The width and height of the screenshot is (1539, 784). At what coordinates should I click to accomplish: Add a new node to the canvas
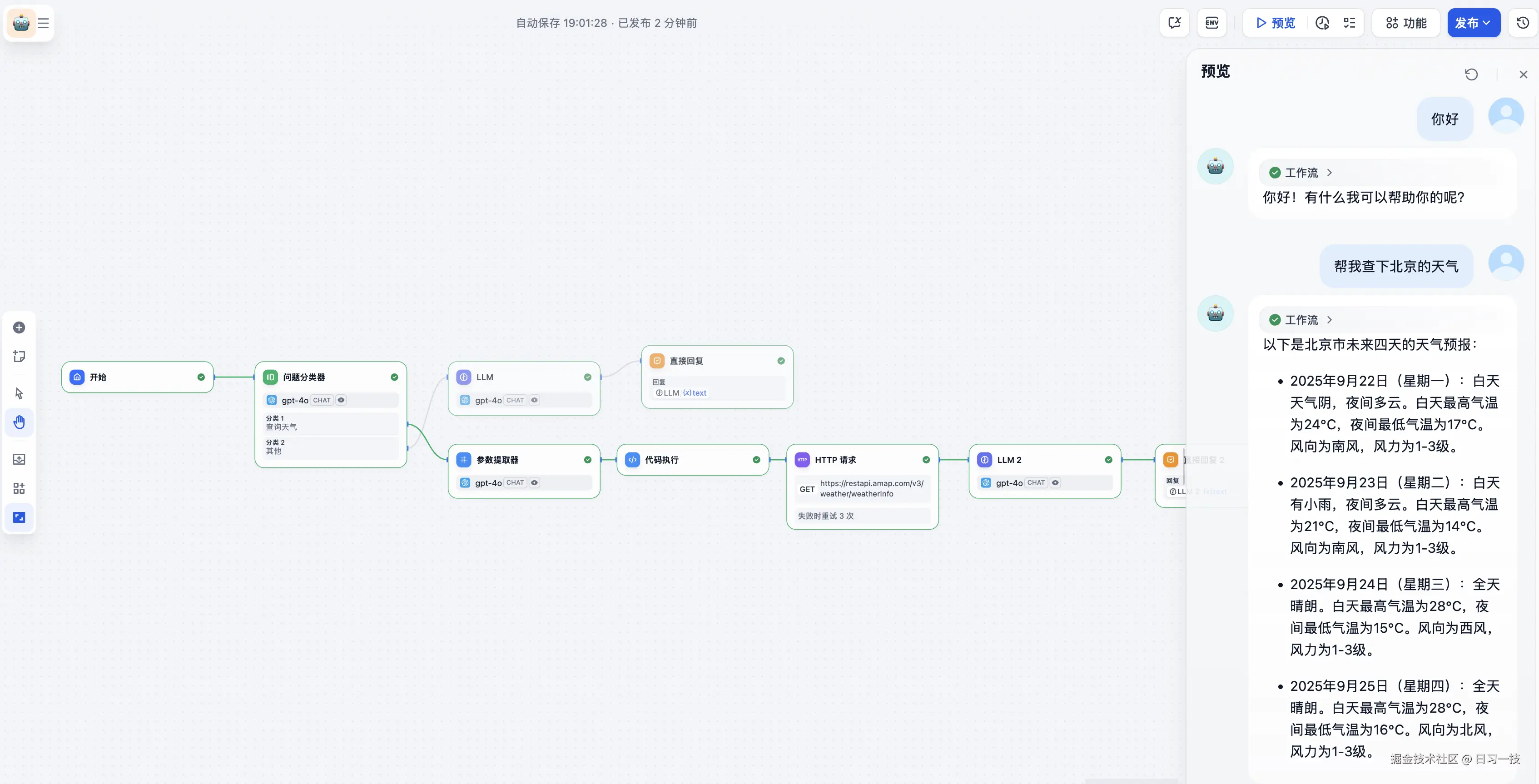point(19,327)
